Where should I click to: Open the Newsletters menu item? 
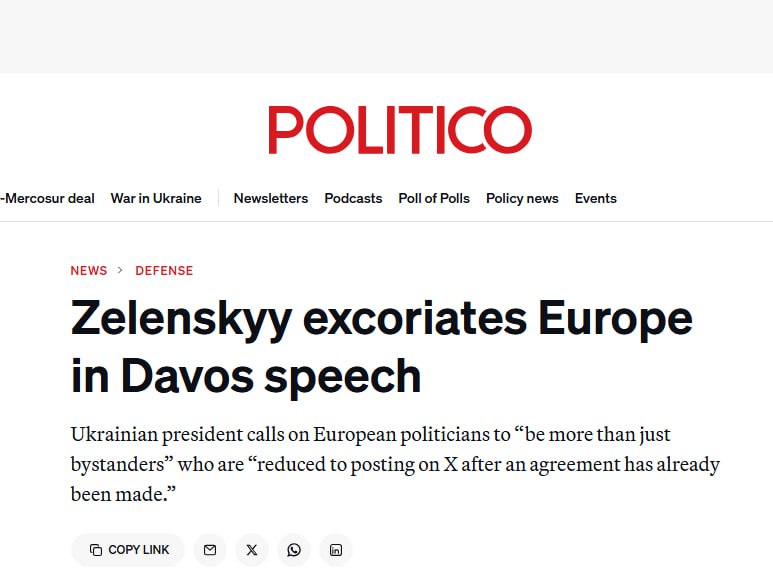click(x=271, y=198)
